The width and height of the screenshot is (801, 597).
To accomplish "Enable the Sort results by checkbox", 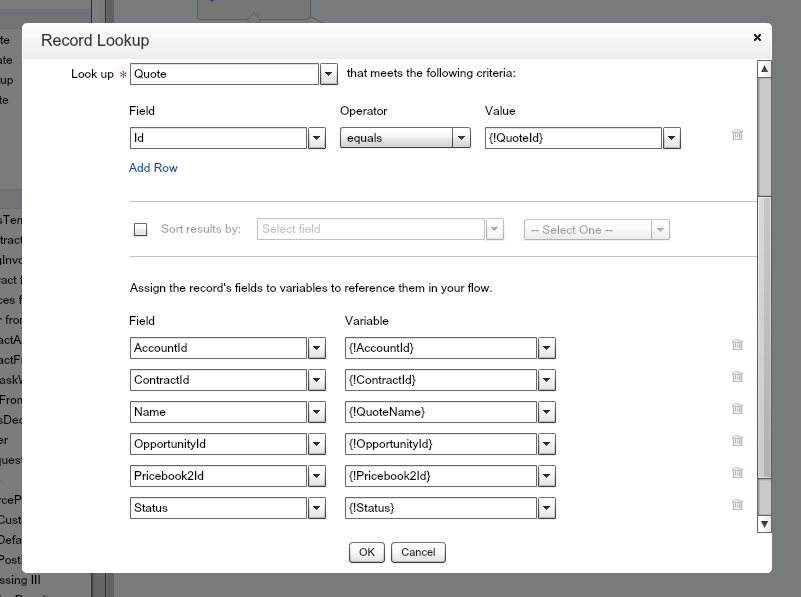I will (140, 230).
